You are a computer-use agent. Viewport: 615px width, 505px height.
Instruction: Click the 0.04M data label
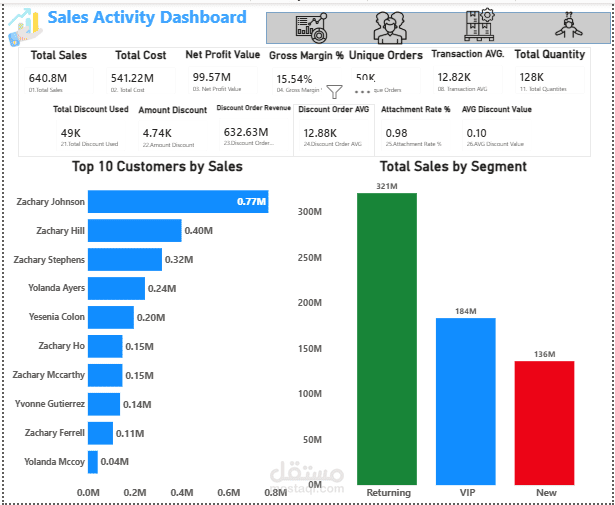tap(115, 462)
